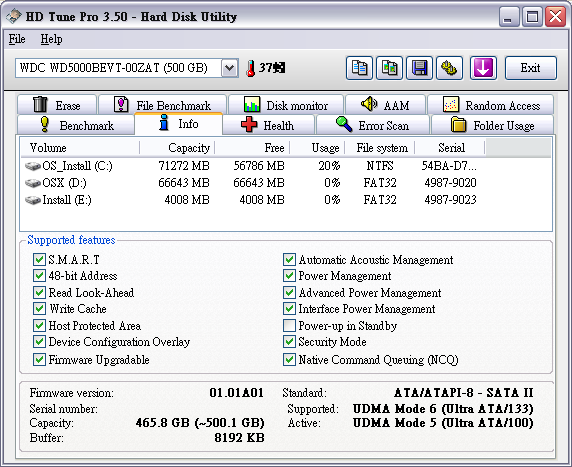
Task: Click the HD Tune title bar app icon
Action: tap(14, 16)
